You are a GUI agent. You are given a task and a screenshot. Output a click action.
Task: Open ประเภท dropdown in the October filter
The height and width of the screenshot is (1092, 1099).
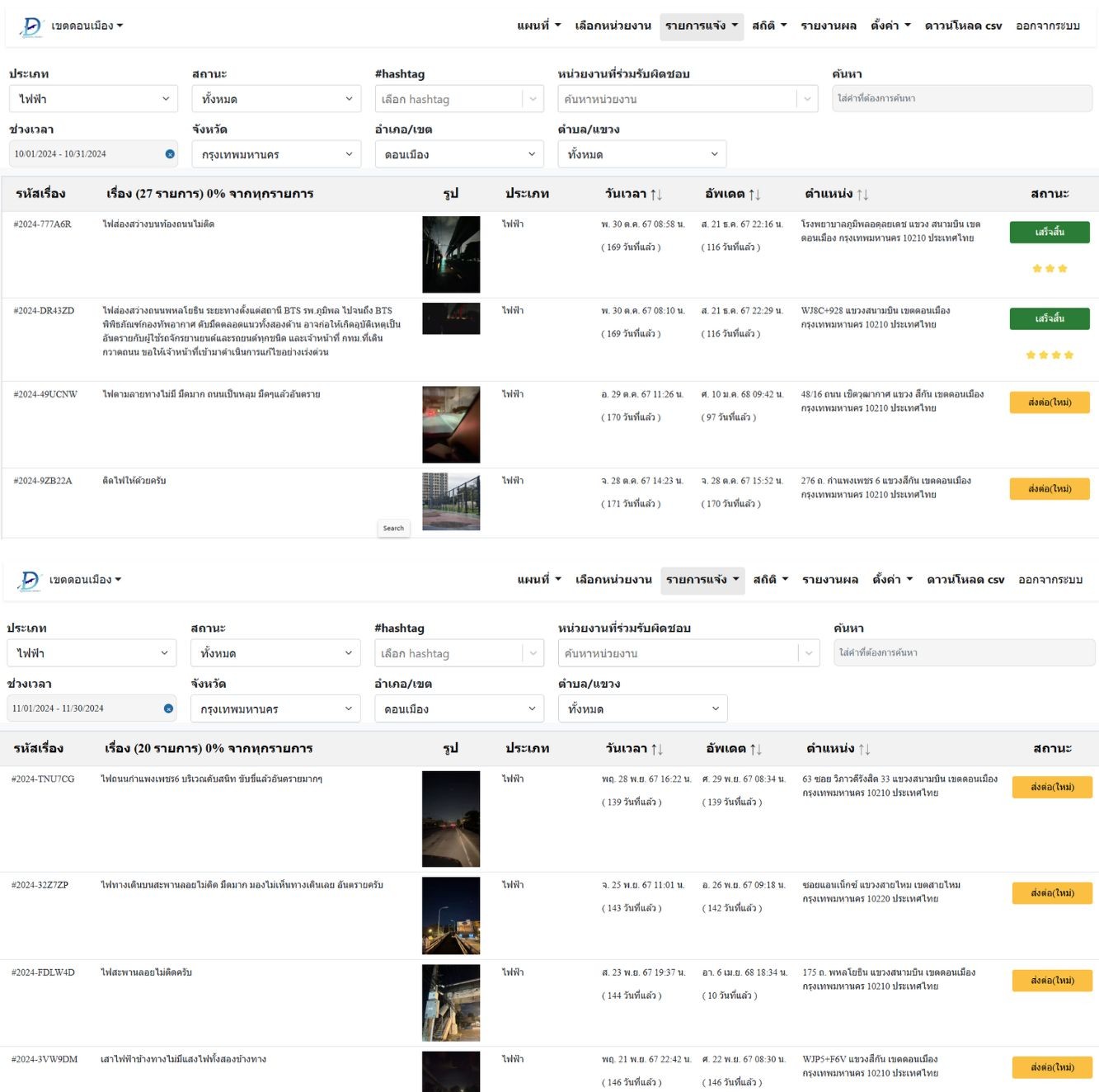[94, 99]
